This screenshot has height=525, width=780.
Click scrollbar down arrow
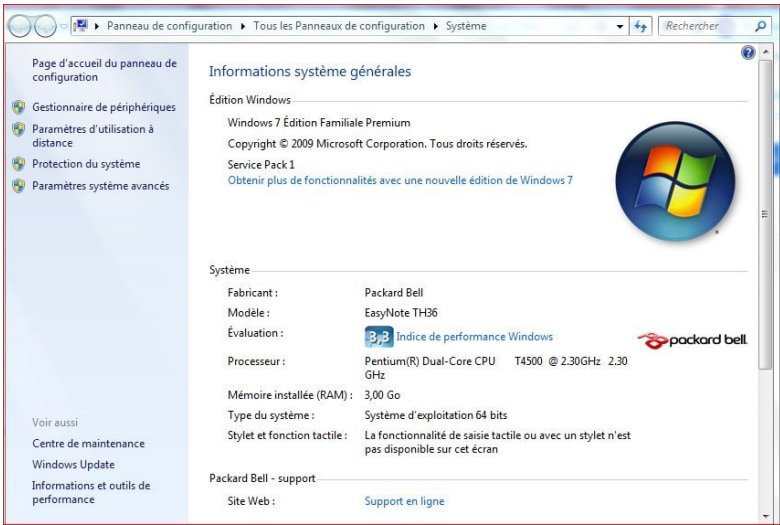click(766, 517)
